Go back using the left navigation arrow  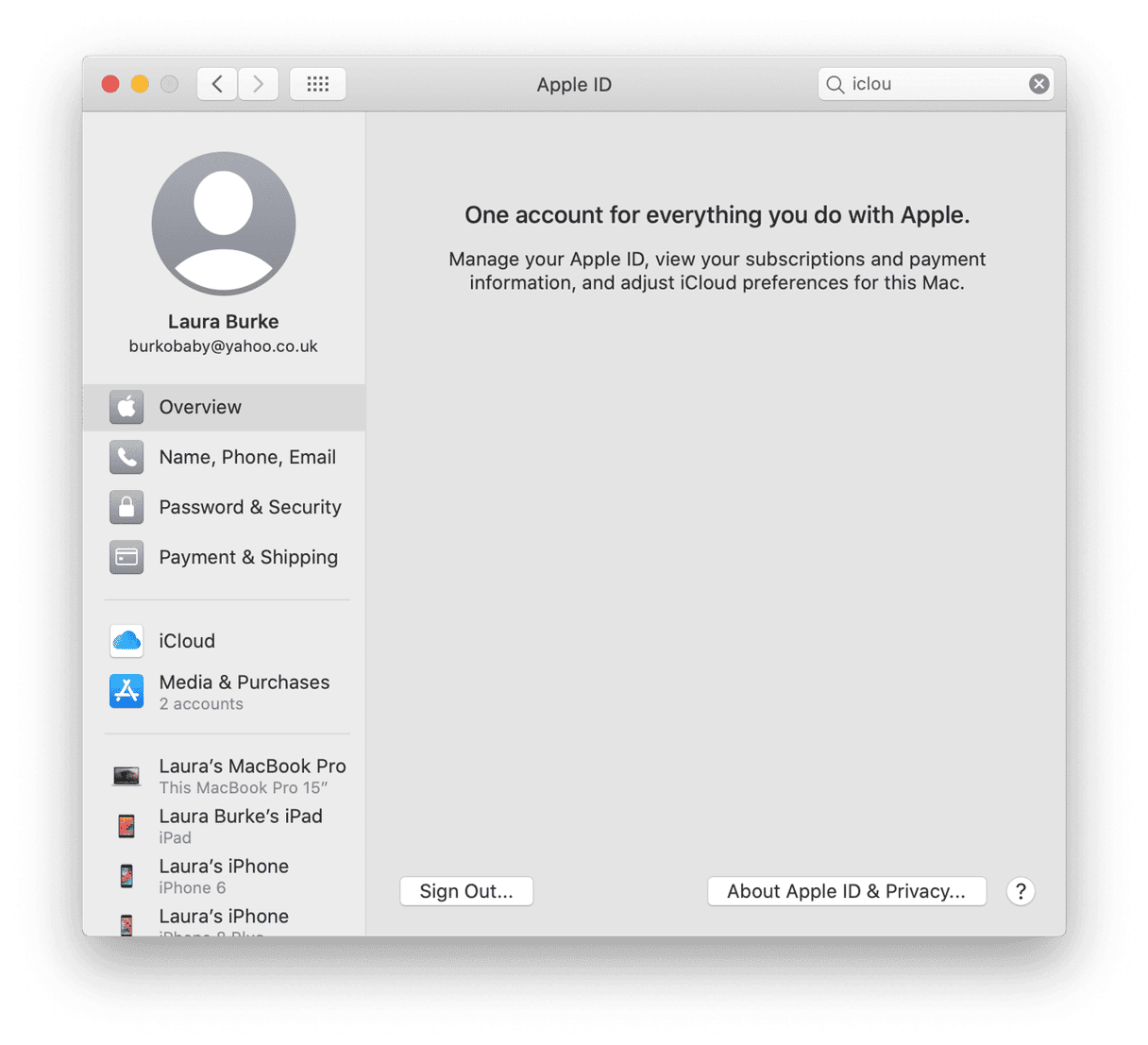pos(216,84)
